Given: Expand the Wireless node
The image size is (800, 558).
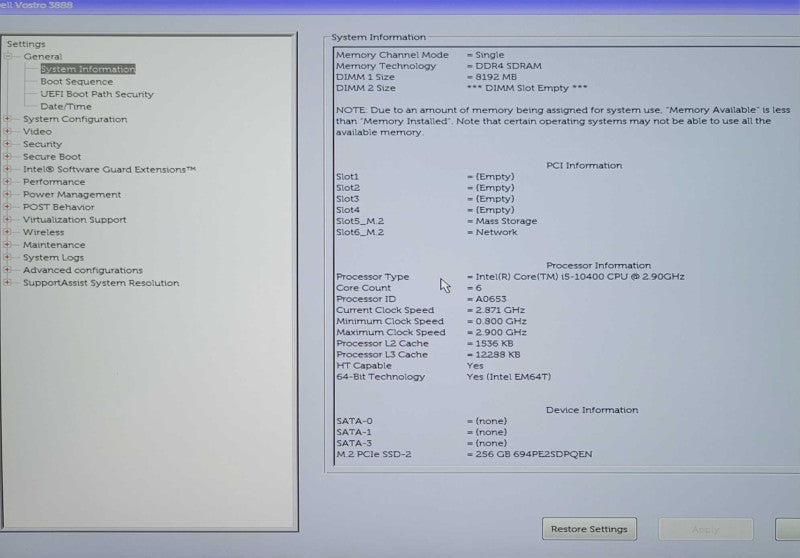Looking at the screenshot, I should coord(8,232).
